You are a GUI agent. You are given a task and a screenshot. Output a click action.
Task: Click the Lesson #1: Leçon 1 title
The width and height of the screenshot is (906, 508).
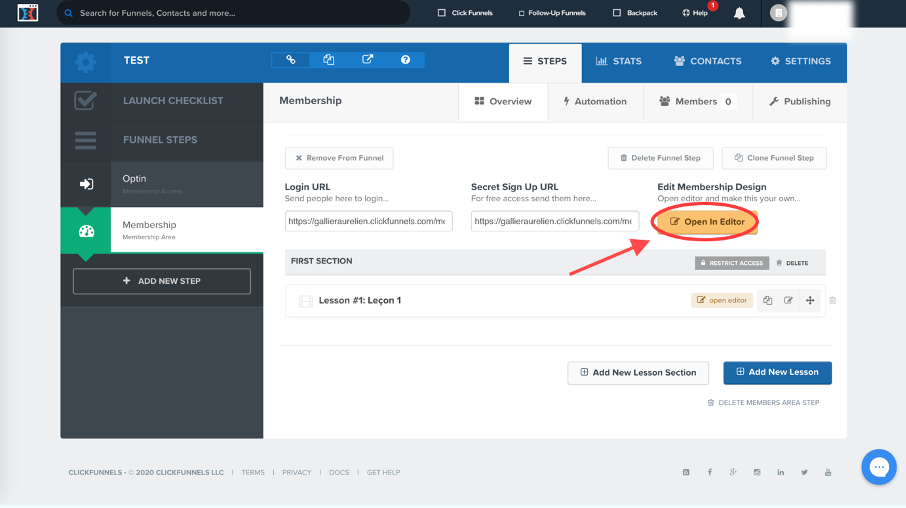point(359,301)
